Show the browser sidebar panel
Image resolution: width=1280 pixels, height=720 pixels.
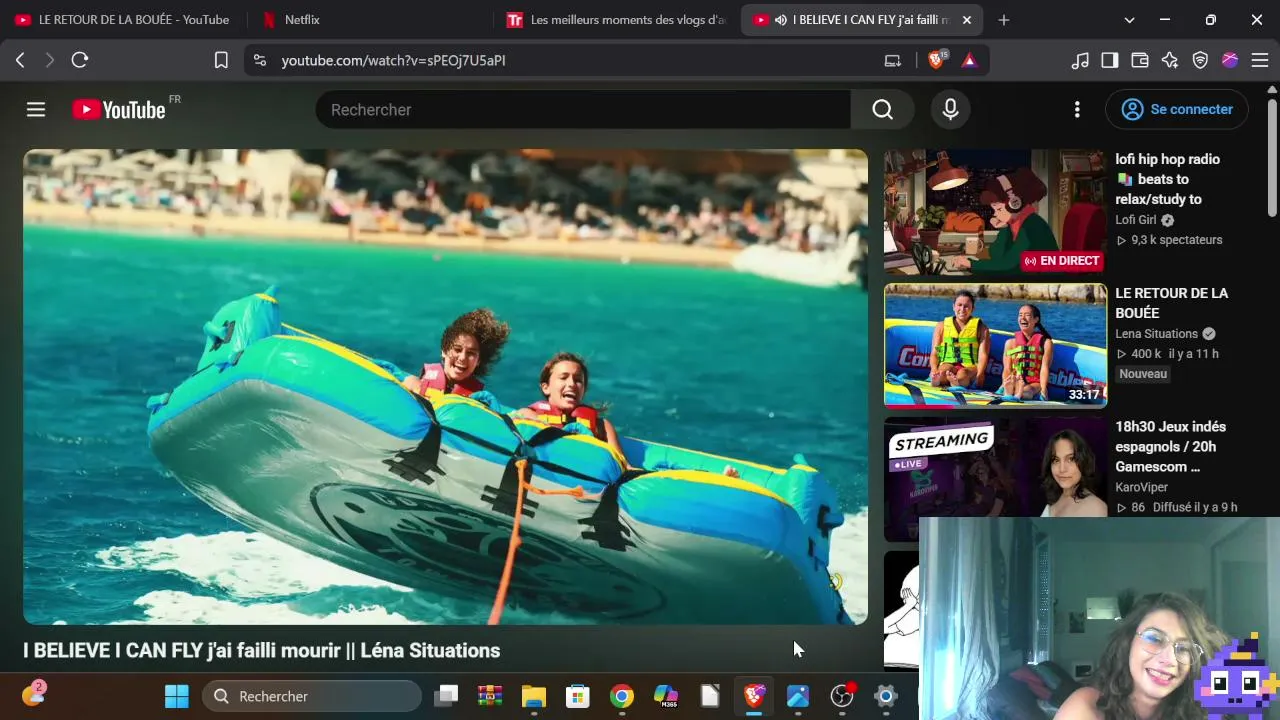tap(1110, 60)
